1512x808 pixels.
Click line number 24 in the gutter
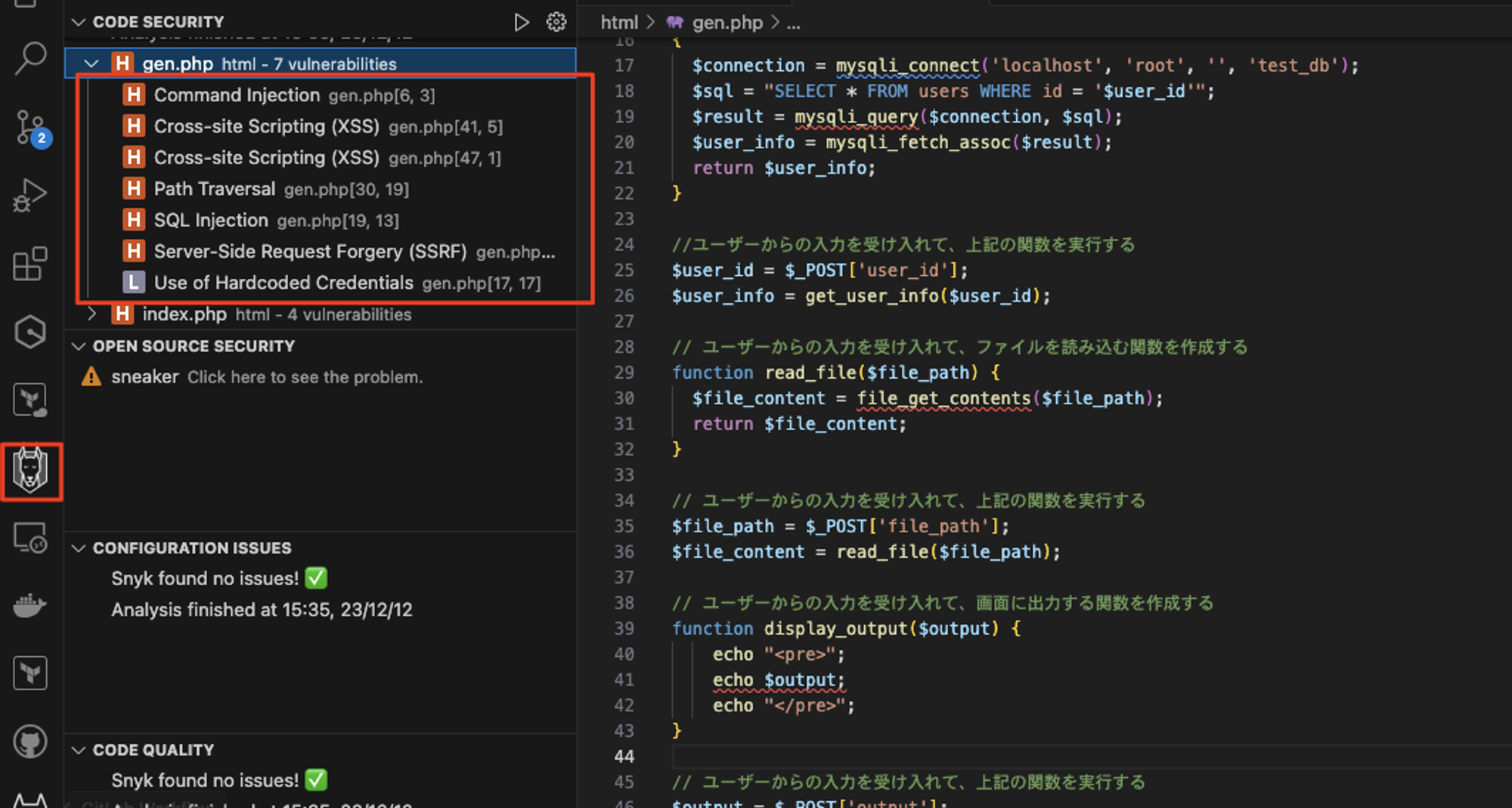click(x=624, y=245)
